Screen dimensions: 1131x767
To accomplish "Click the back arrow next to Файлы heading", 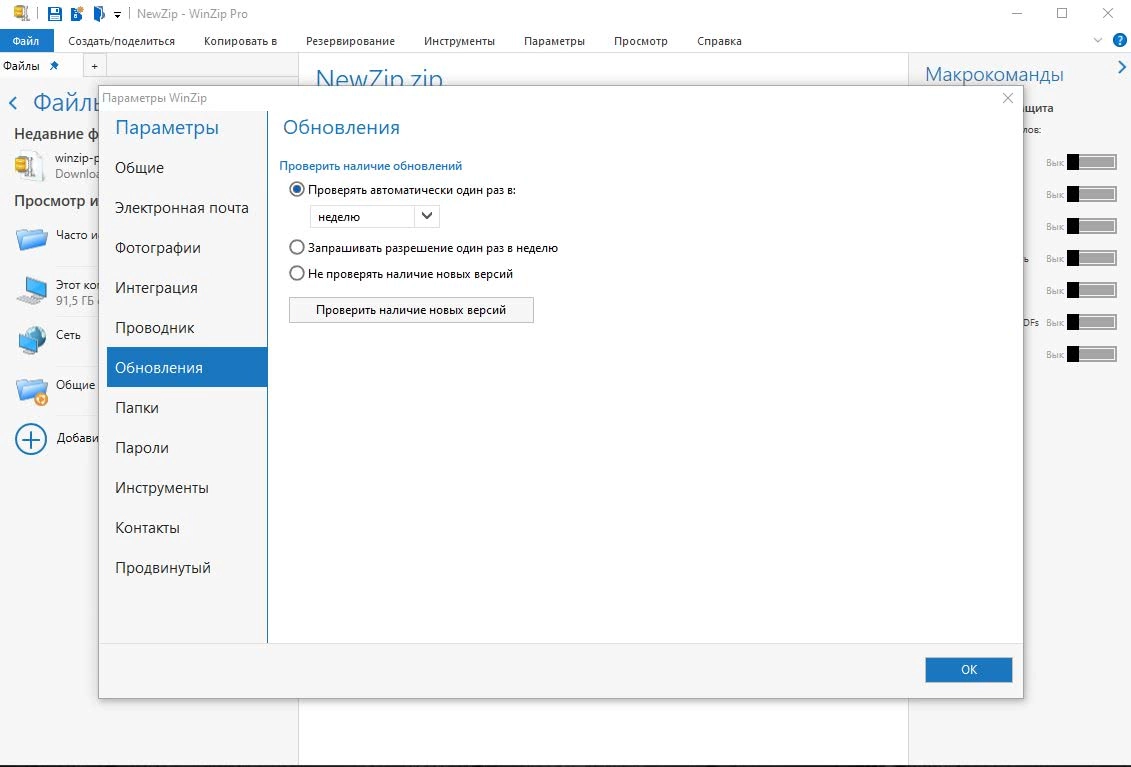I will tap(13, 103).
